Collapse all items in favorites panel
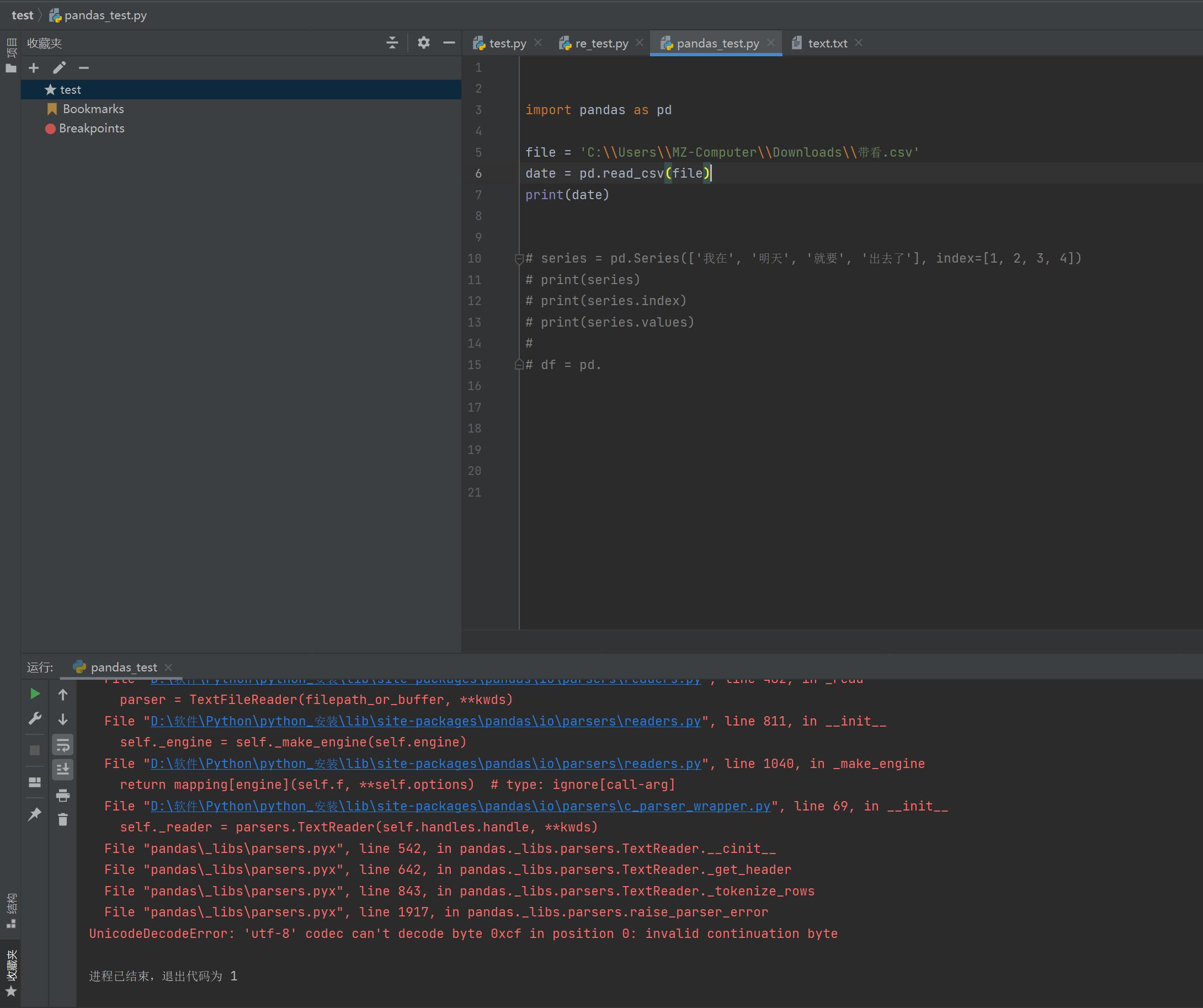The image size is (1203, 1008). [392, 43]
